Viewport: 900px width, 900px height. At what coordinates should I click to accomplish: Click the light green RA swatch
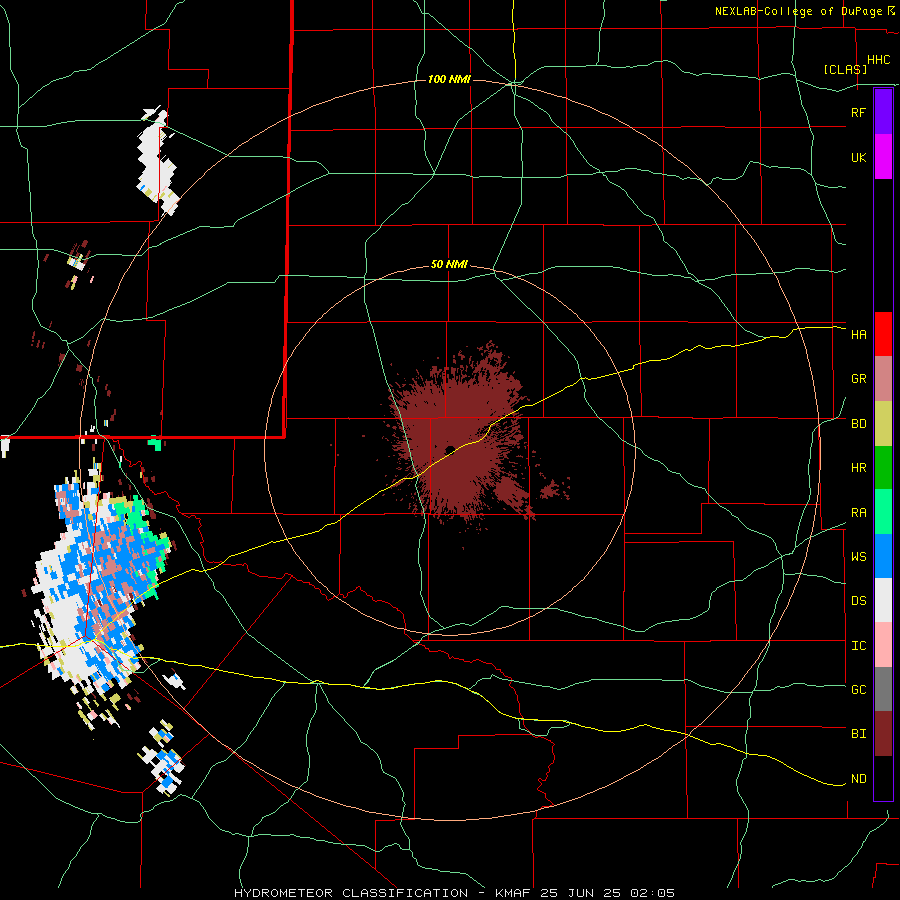883,512
